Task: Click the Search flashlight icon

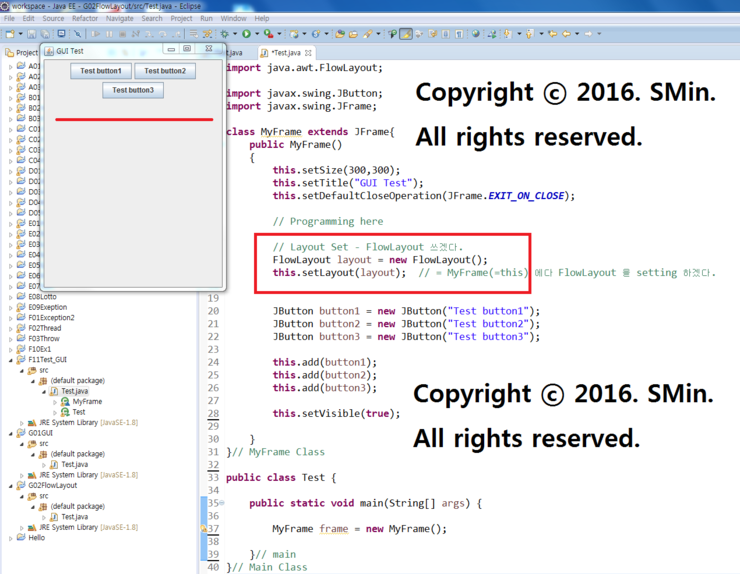Action: tap(367, 34)
